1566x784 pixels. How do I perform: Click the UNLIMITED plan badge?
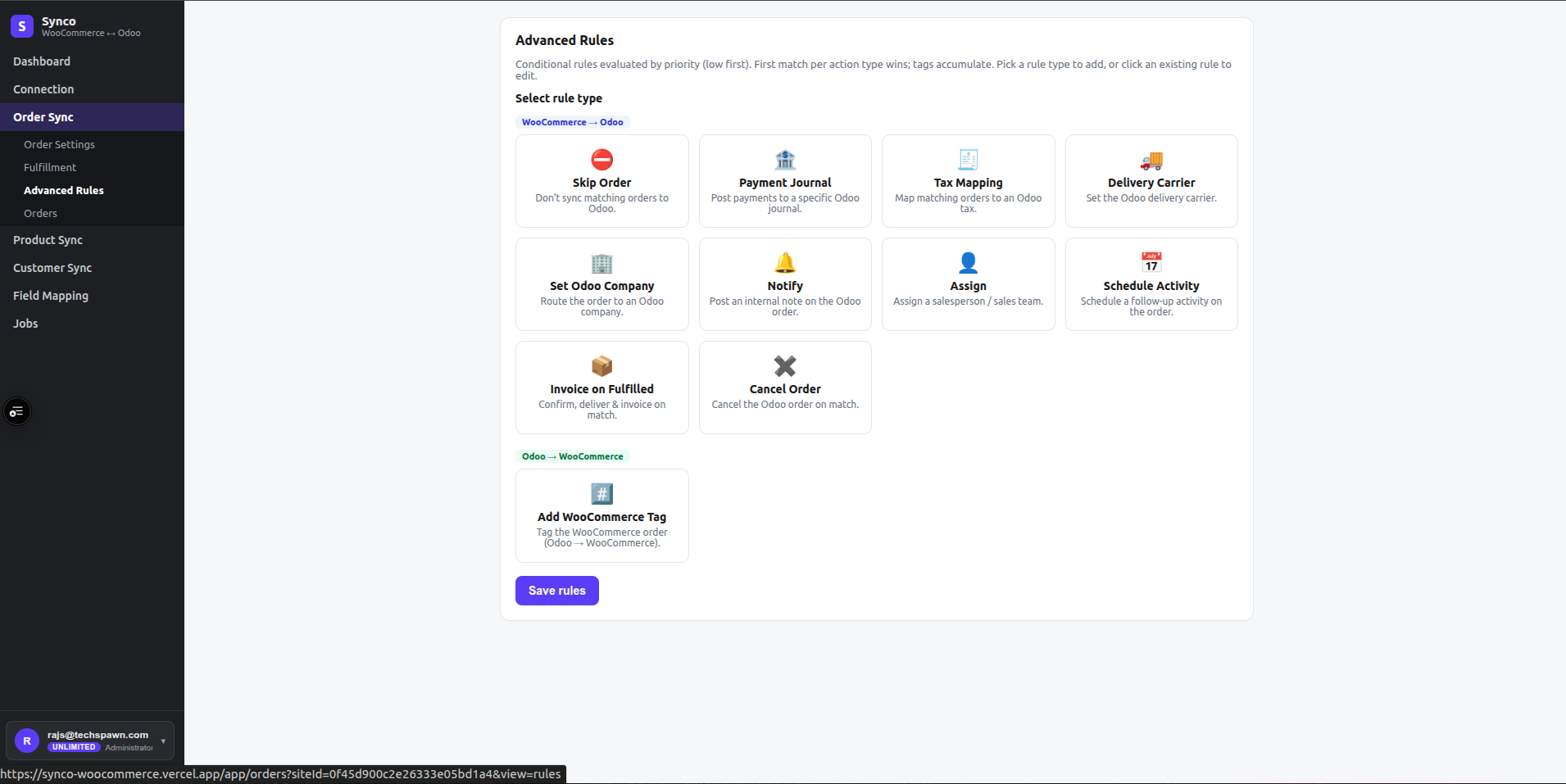pos(74,747)
